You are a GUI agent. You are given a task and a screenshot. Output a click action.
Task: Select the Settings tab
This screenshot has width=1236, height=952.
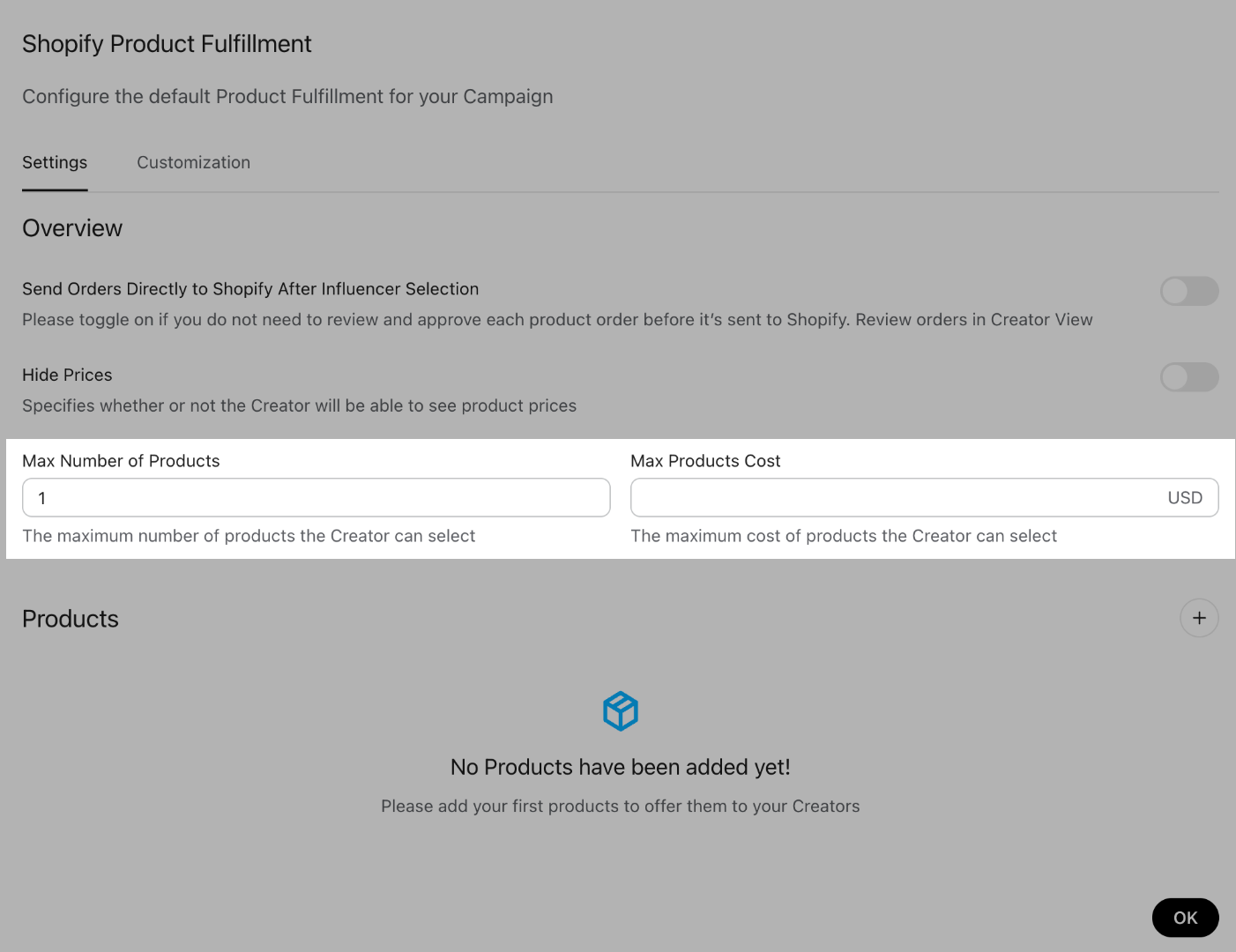(55, 162)
